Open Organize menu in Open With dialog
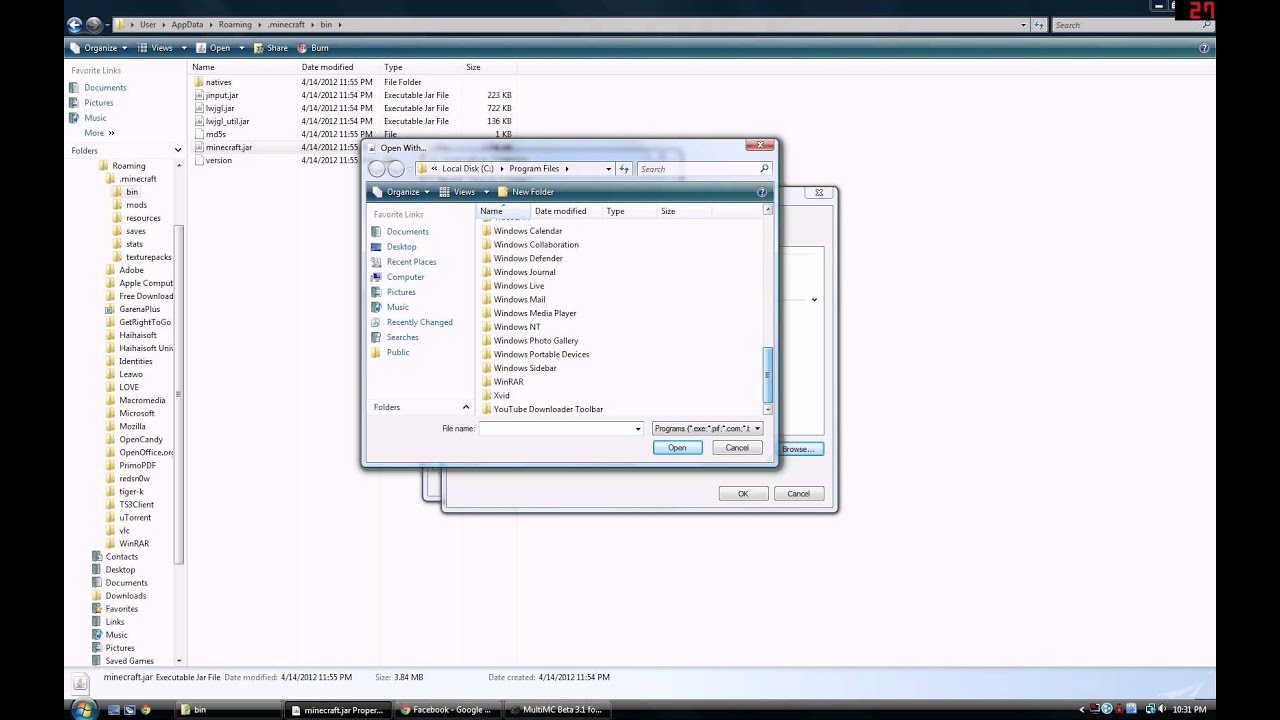 pyautogui.click(x=402, y=192)
